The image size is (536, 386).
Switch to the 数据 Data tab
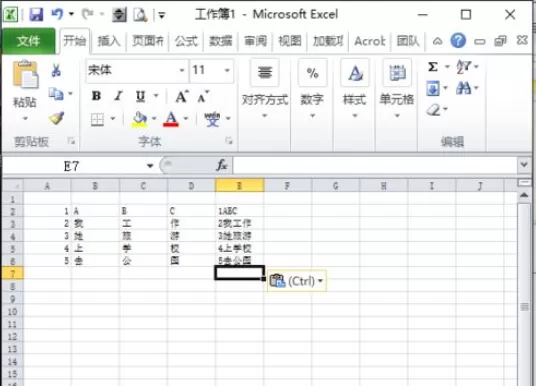click(x=220, y=41)
